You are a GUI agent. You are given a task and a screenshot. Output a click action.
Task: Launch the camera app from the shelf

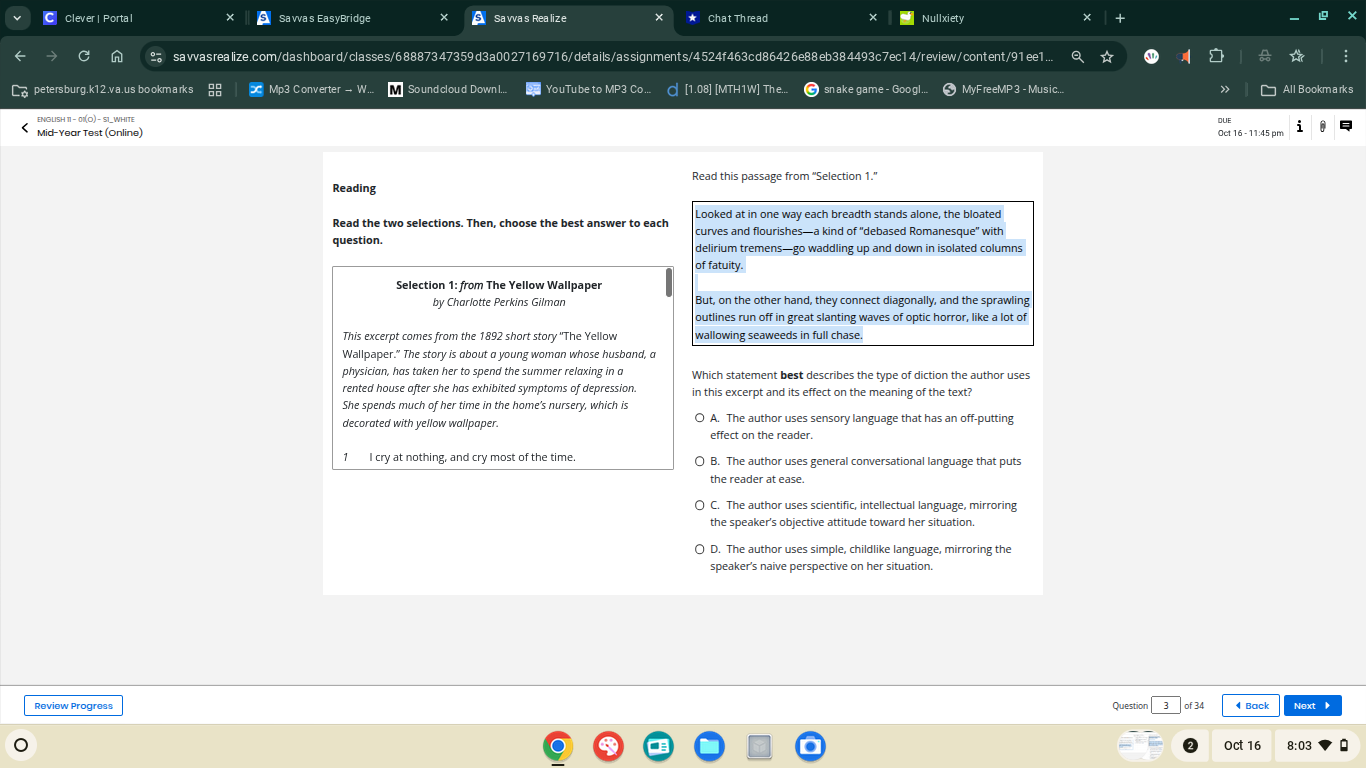[x=810, y=746]
